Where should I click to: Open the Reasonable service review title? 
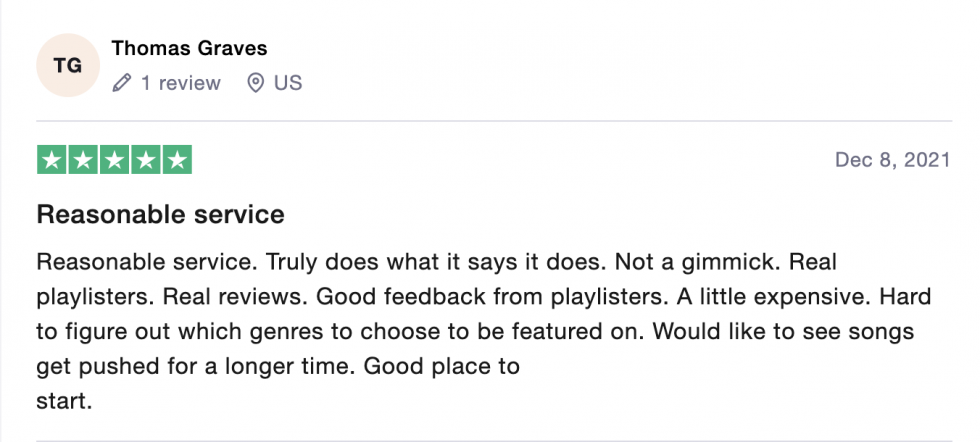(161, 214)
